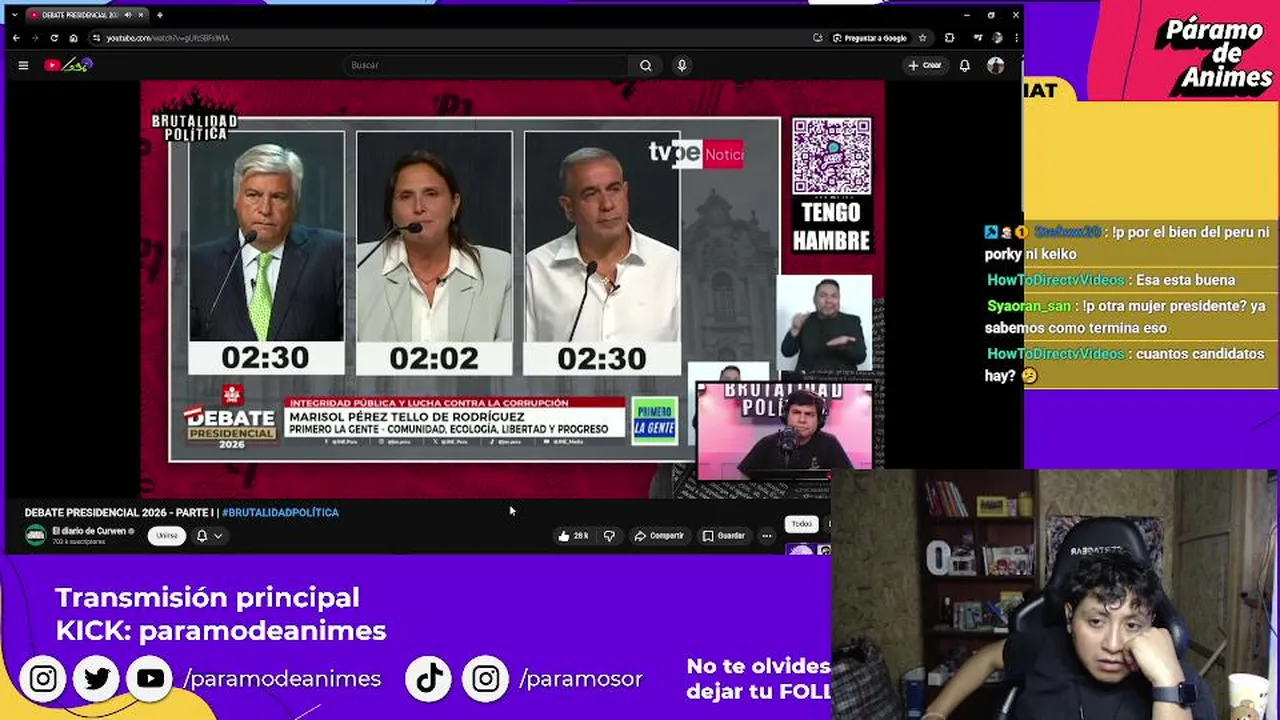
Task: Expand the tab search dropdown arrow
Action: (x=14, y=15)
